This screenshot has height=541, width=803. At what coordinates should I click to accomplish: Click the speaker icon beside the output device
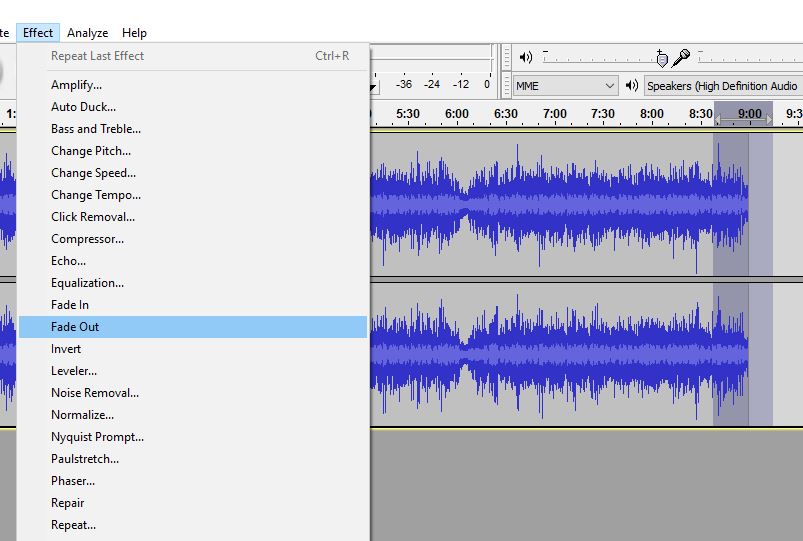[632, 86]
